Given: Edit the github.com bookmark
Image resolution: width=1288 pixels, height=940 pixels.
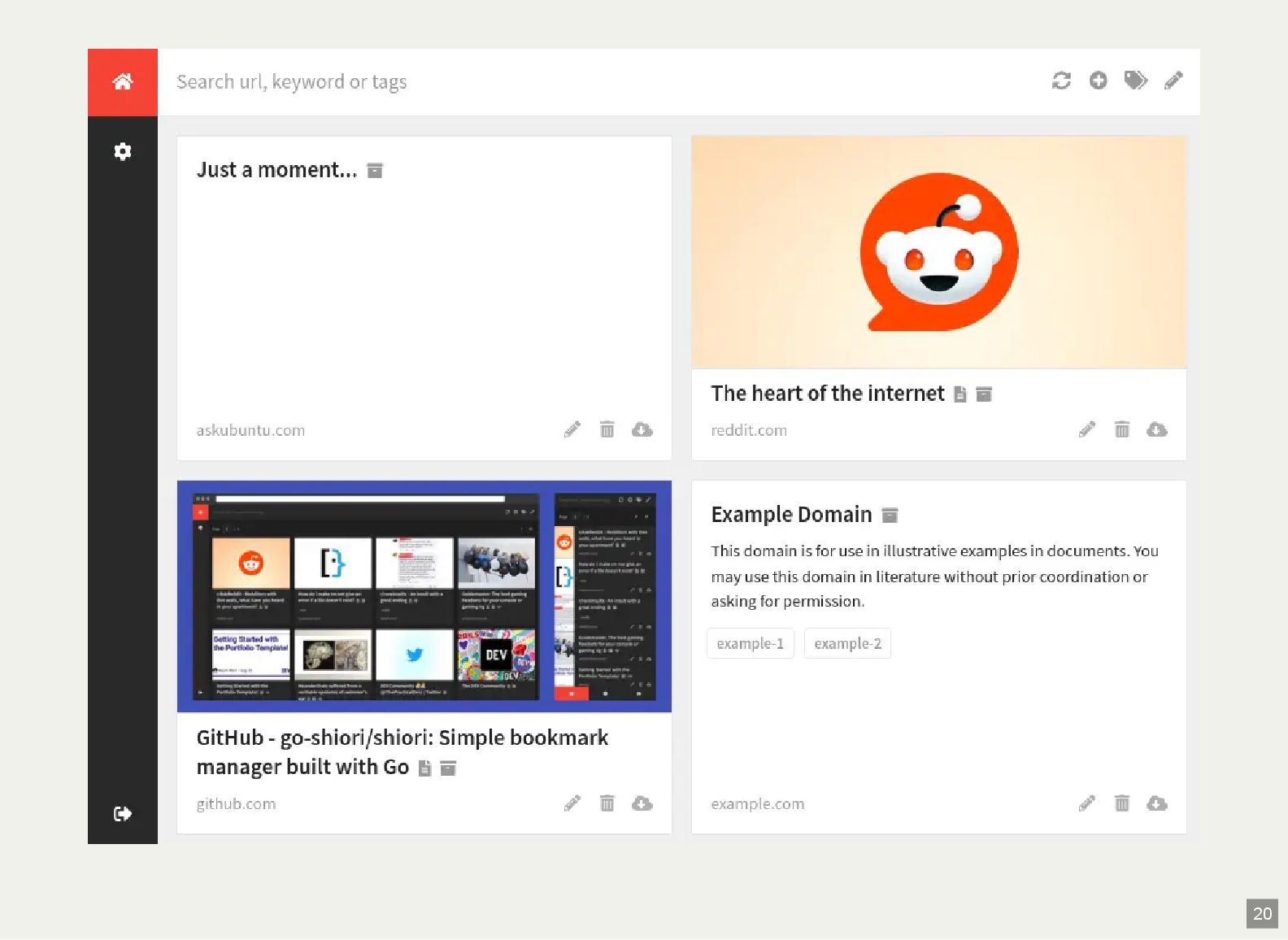Looking at the screenshot, I should [x=572, y=803].
